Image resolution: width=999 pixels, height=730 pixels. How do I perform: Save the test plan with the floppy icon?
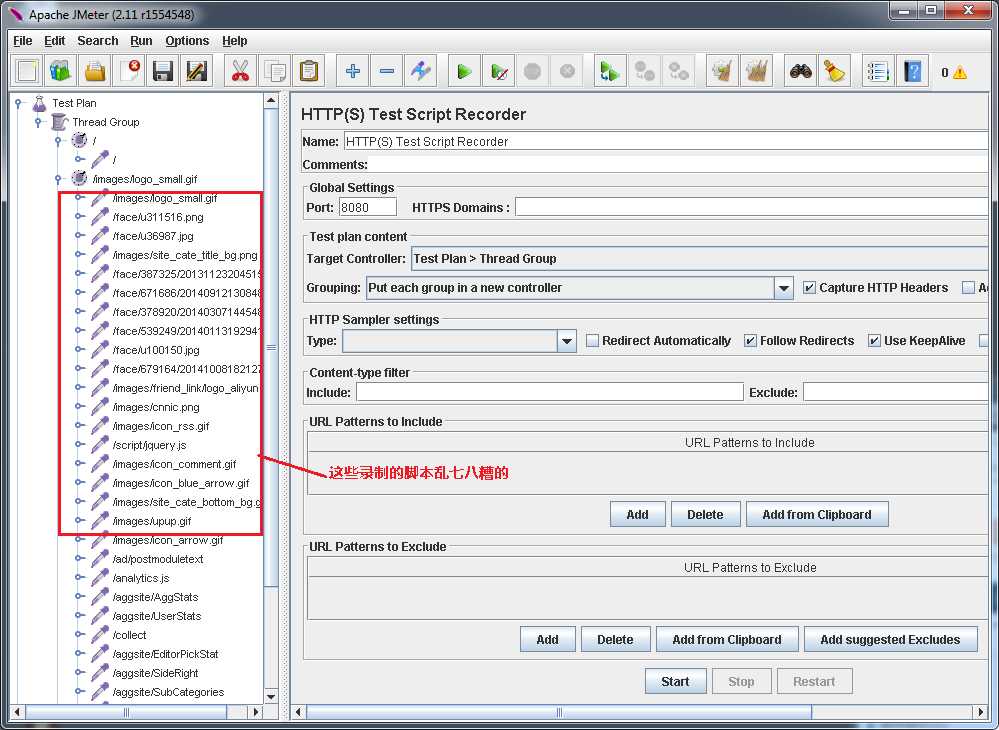pos(162,71)
